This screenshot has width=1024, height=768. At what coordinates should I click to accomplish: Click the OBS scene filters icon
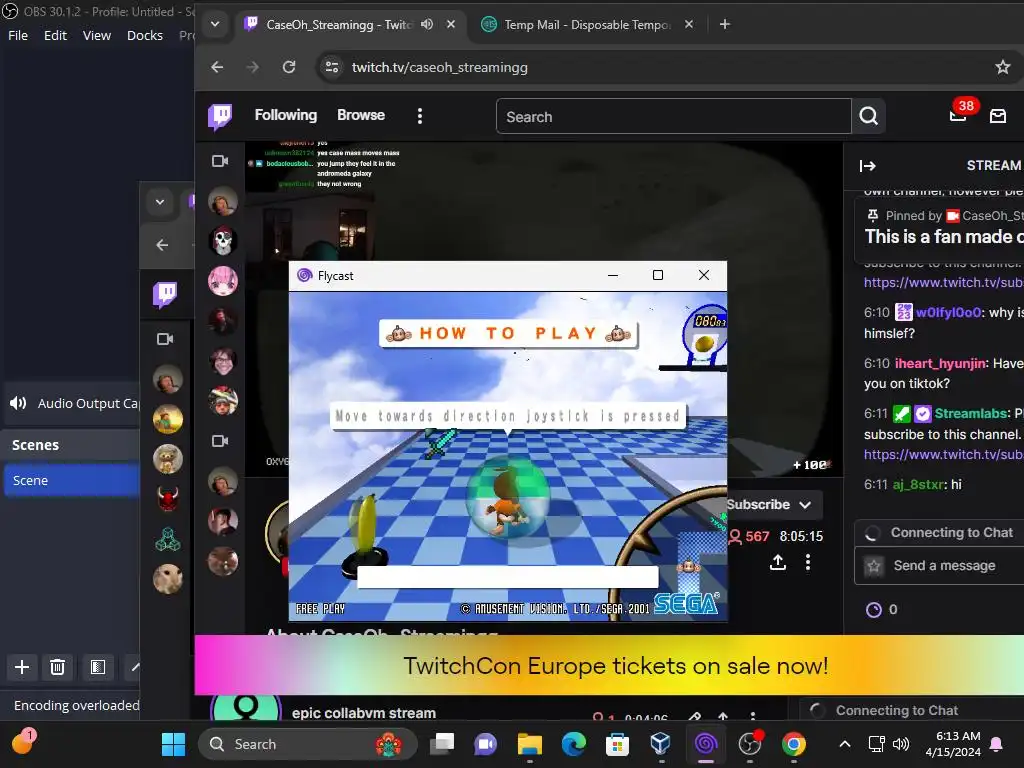coord(98,667)
